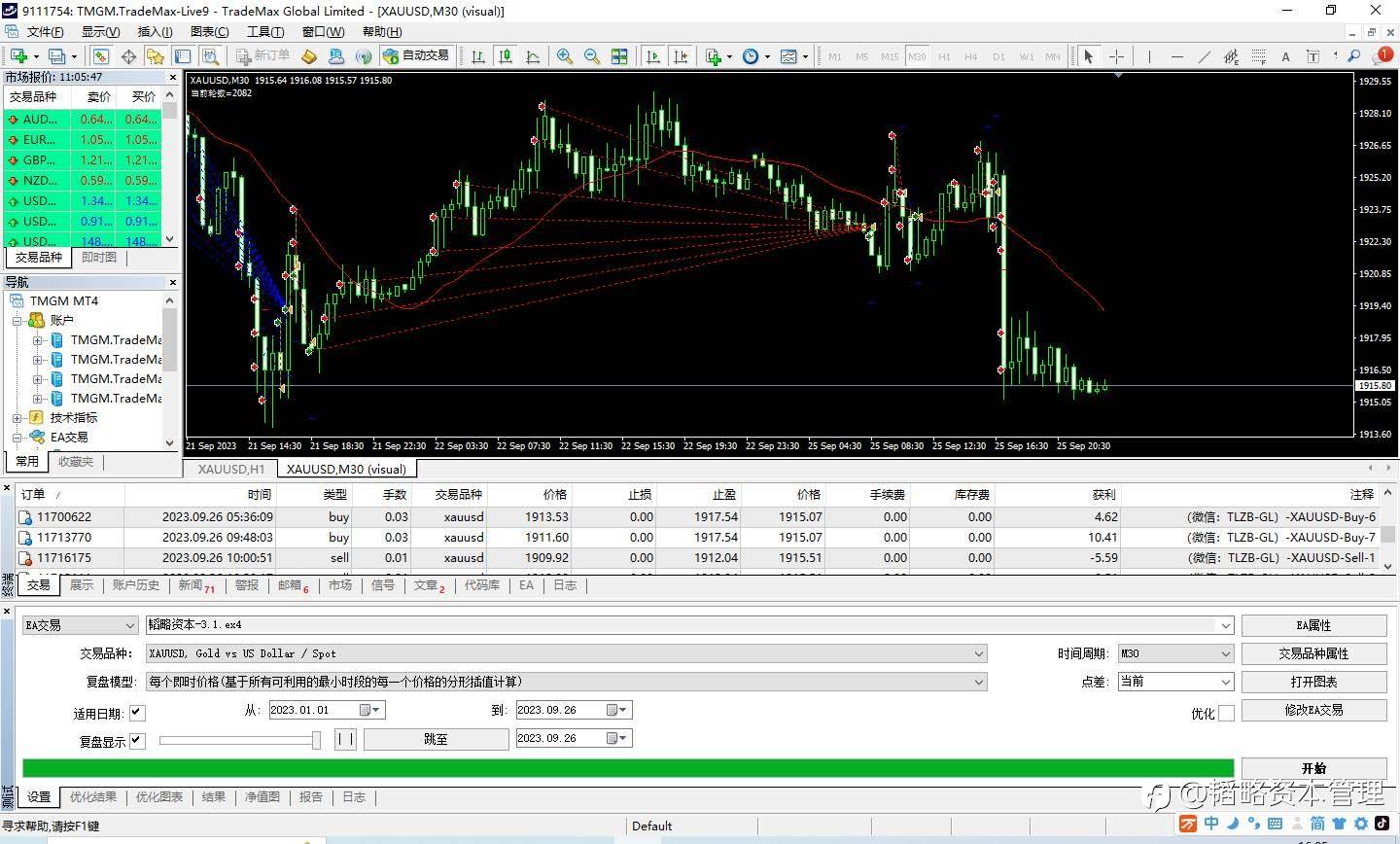Click the tile windows icon
1400x844 pixels.
tap(619, 56)
